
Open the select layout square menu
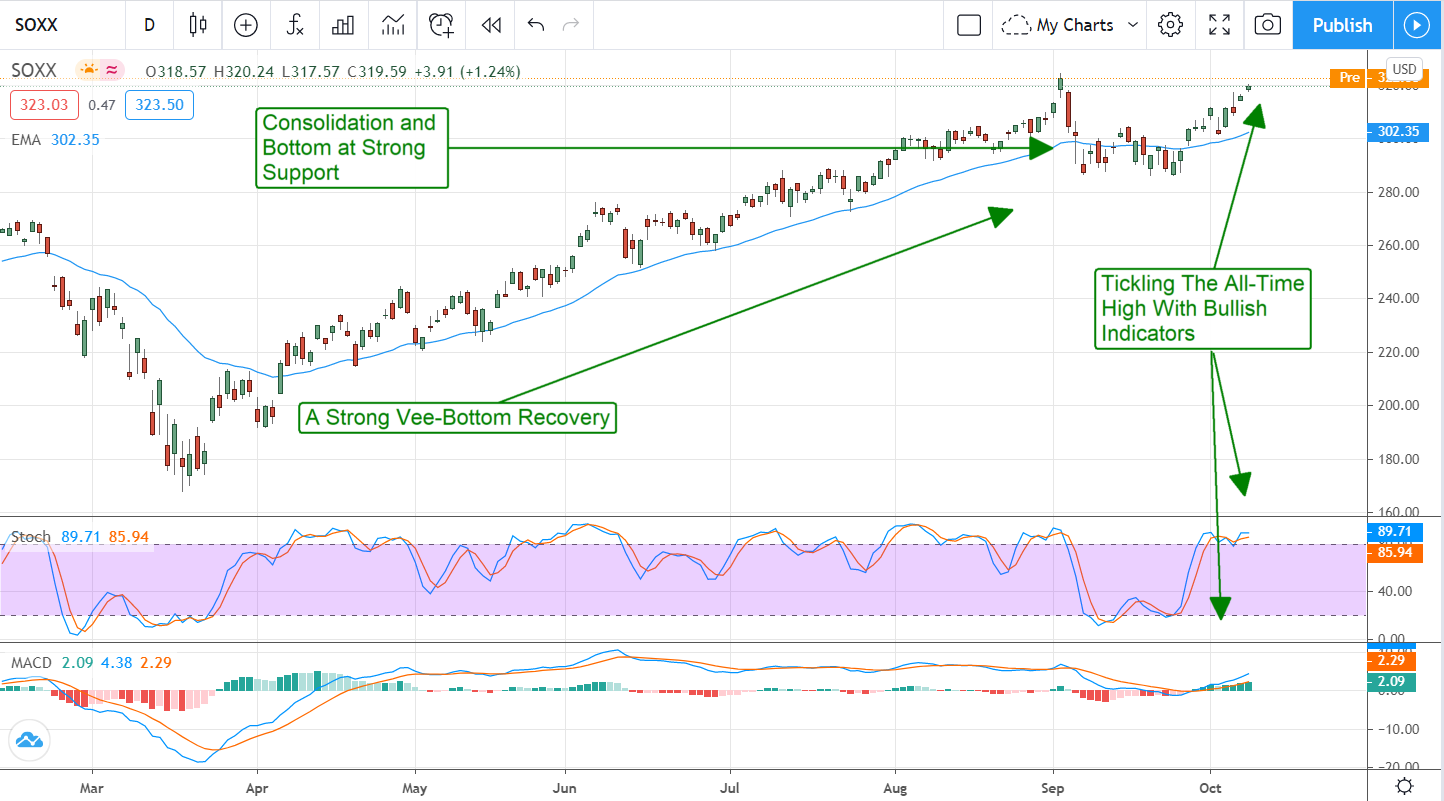968,25
